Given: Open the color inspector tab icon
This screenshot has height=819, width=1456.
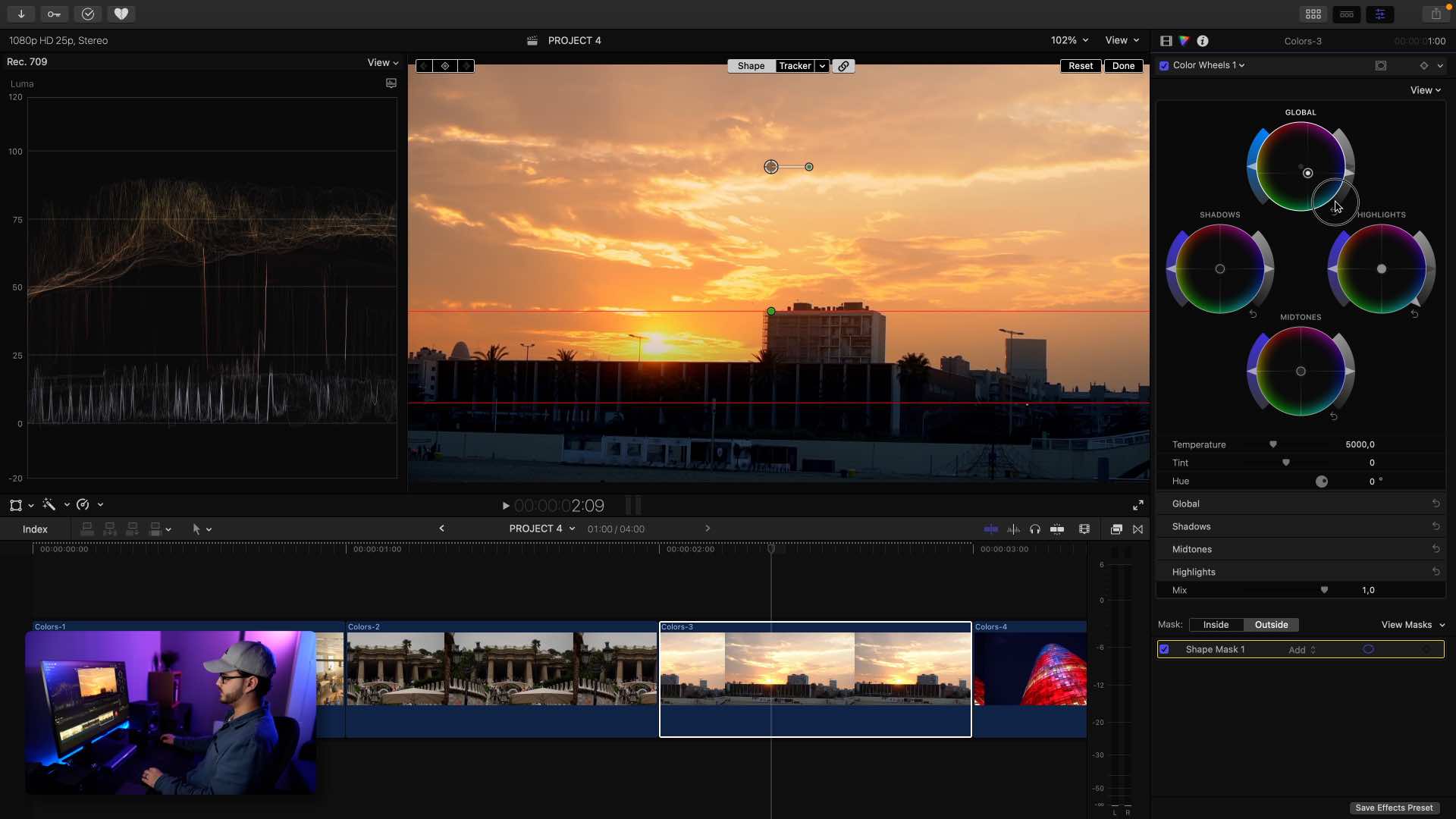Looking at the screenshot, I should coord(1184,41).
